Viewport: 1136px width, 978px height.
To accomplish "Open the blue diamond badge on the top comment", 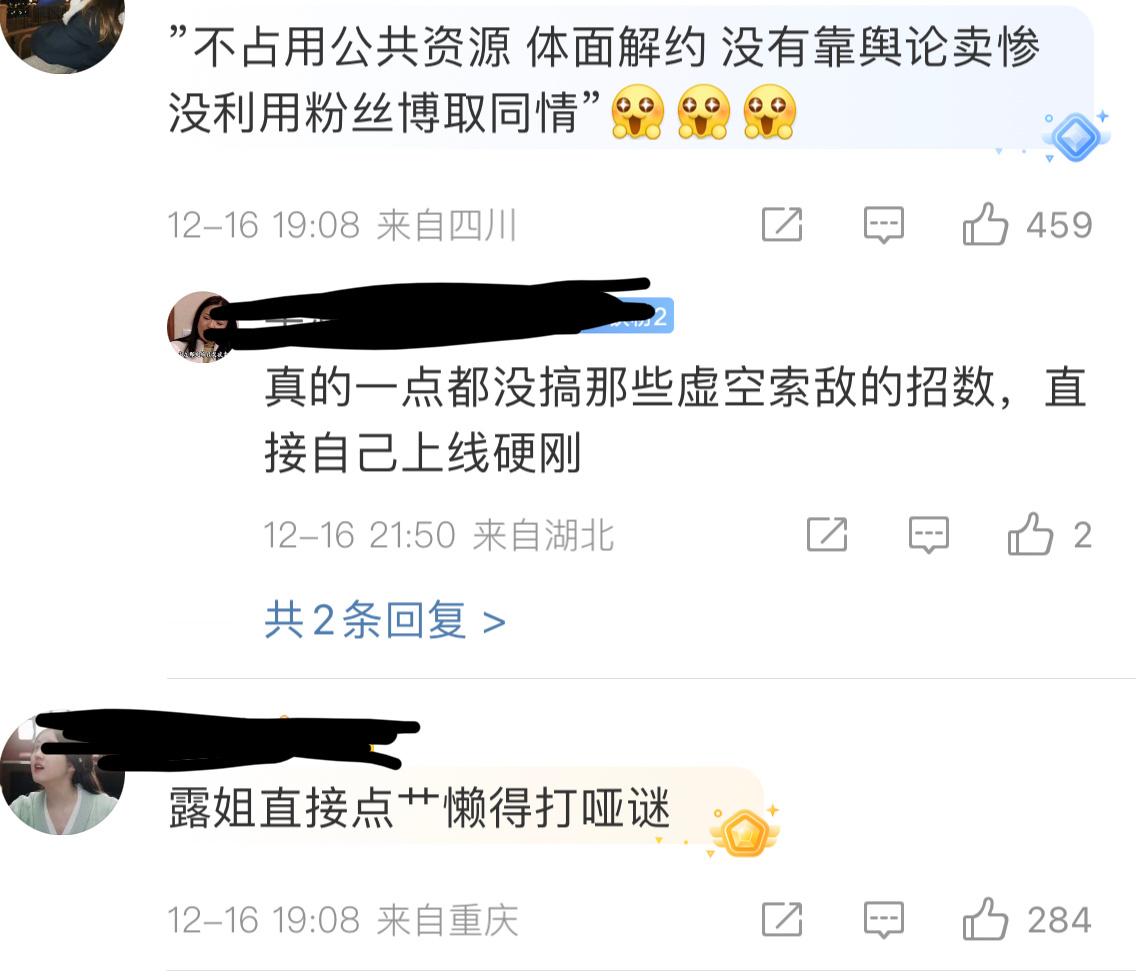I will [1075, 136].
